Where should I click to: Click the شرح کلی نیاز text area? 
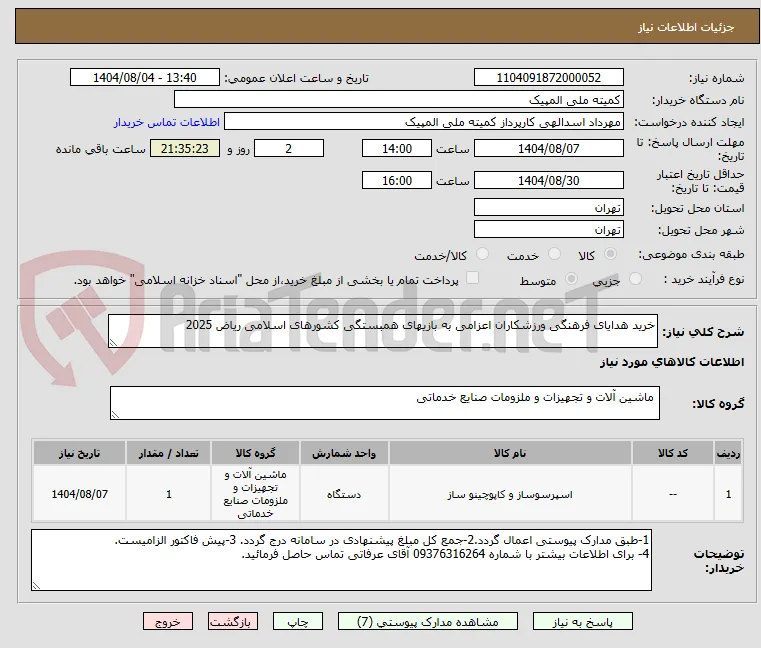click(x=382, y=331)
